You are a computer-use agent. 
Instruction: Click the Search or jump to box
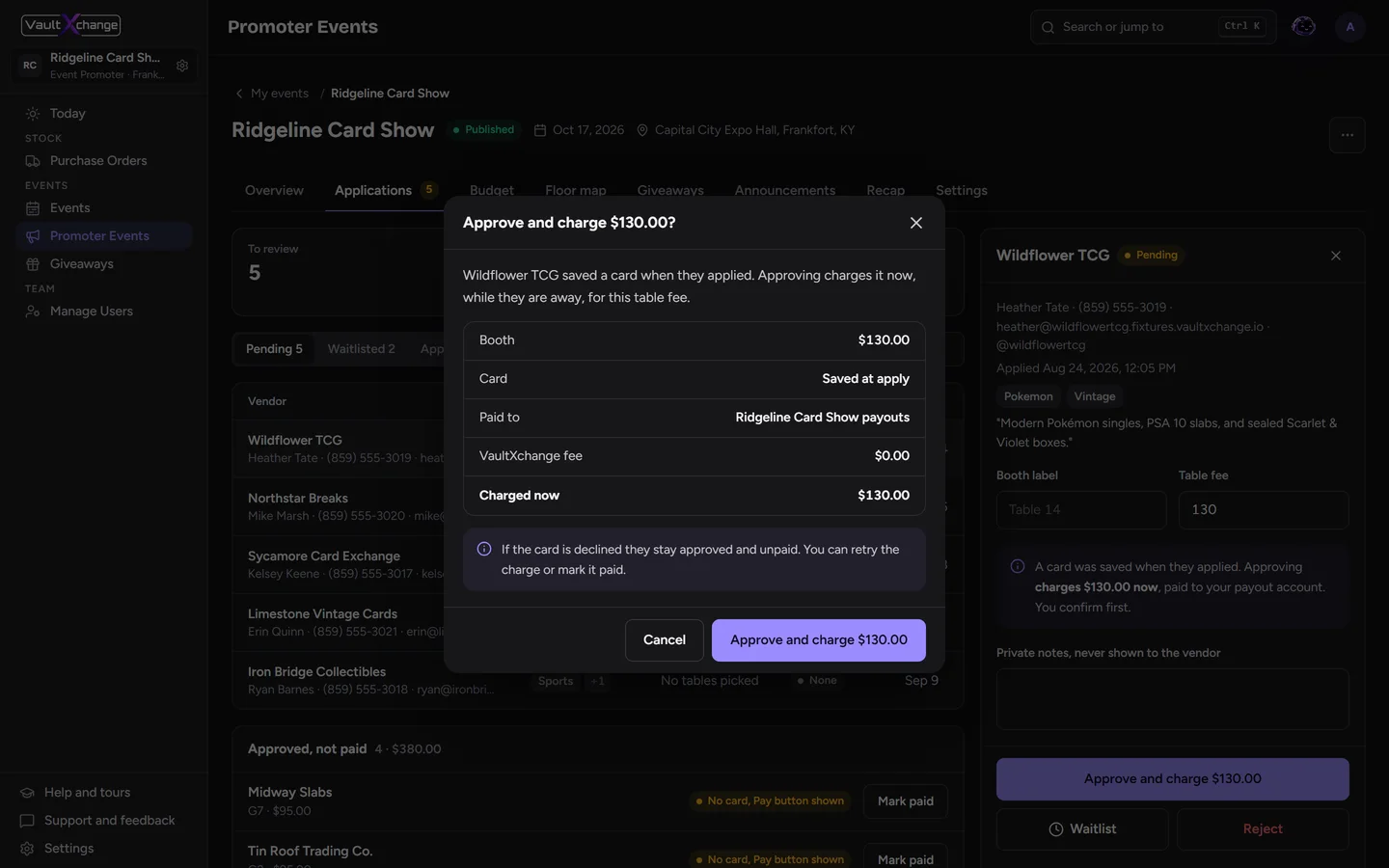(x=1154, y=27)
